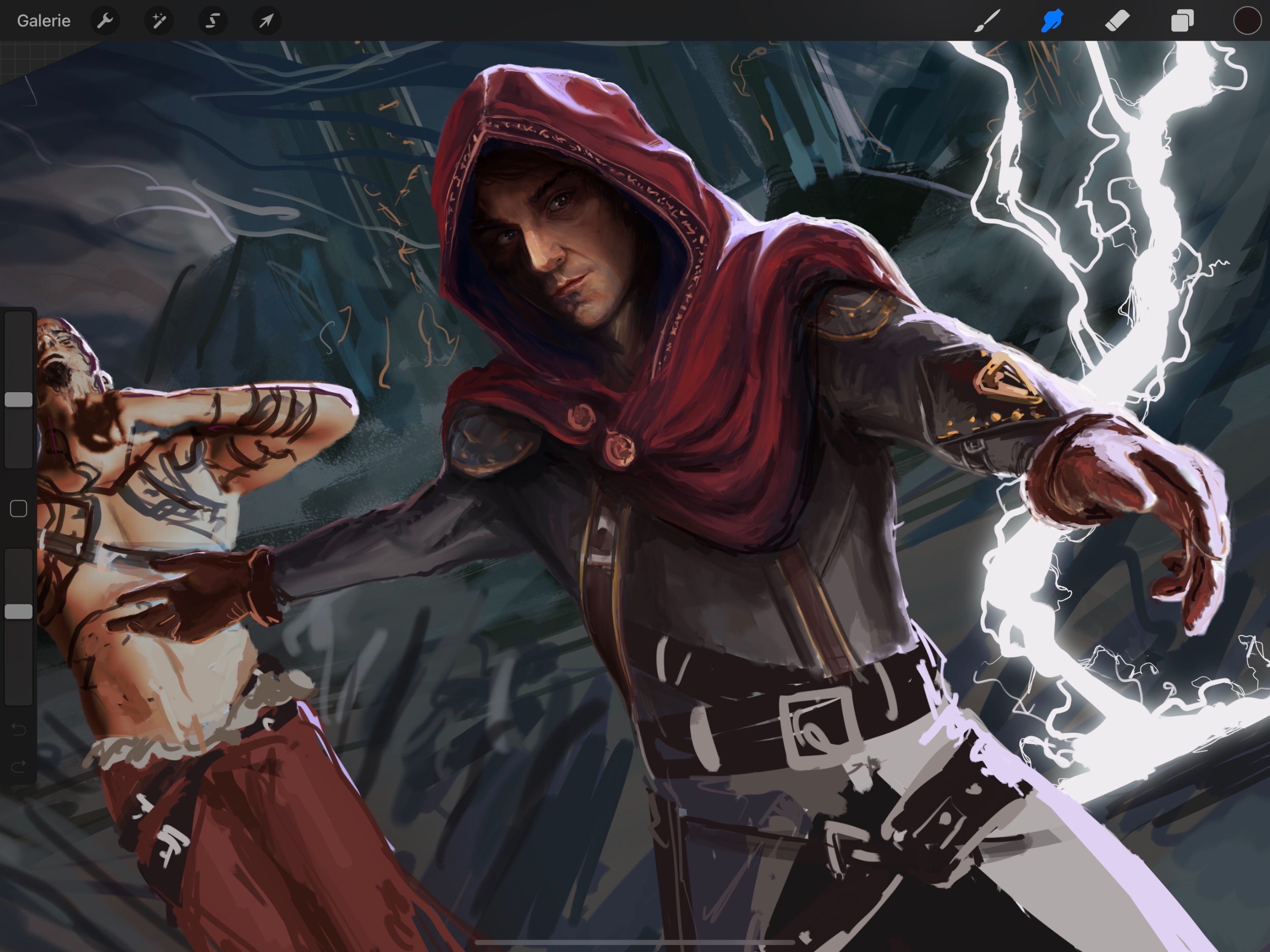Open the Adjustments magic wand menu
1270x952 pixels.
158,21
